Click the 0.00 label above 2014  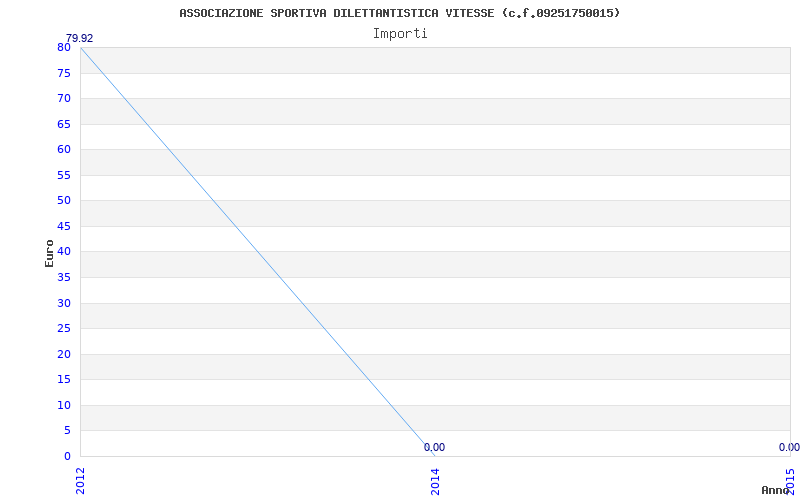coord(434,447)
